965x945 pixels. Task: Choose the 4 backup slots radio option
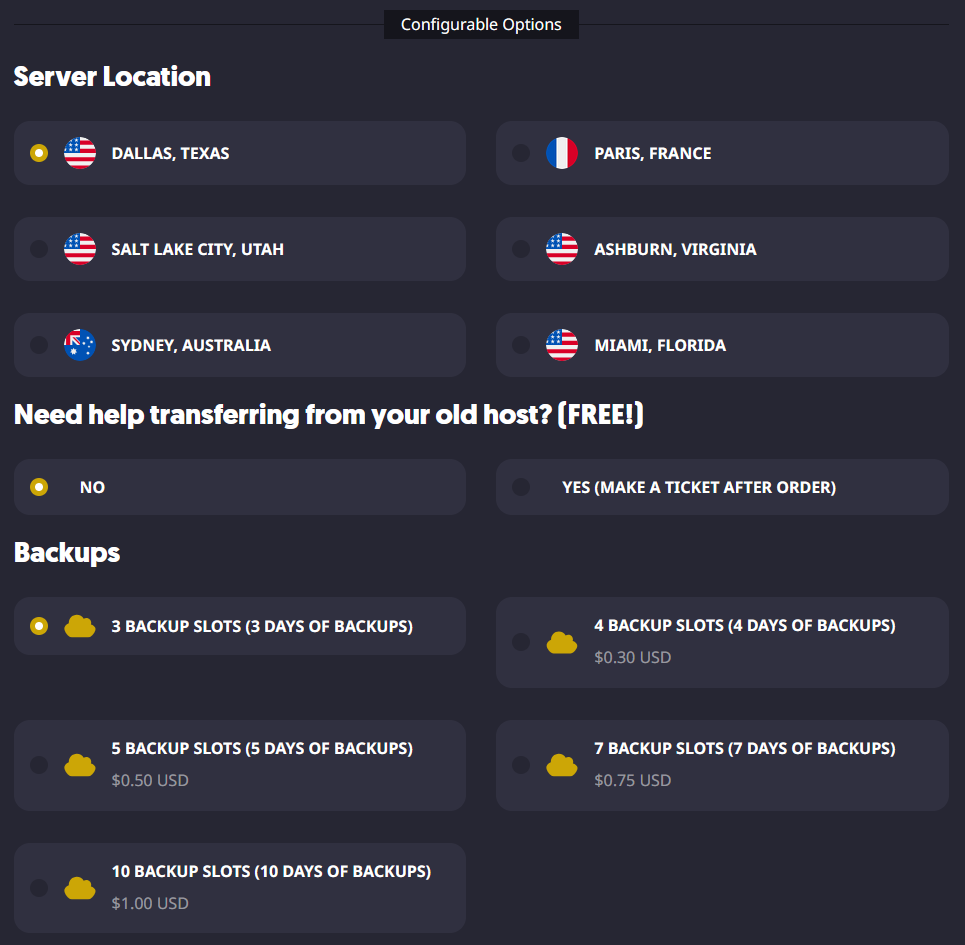point(521,642)
